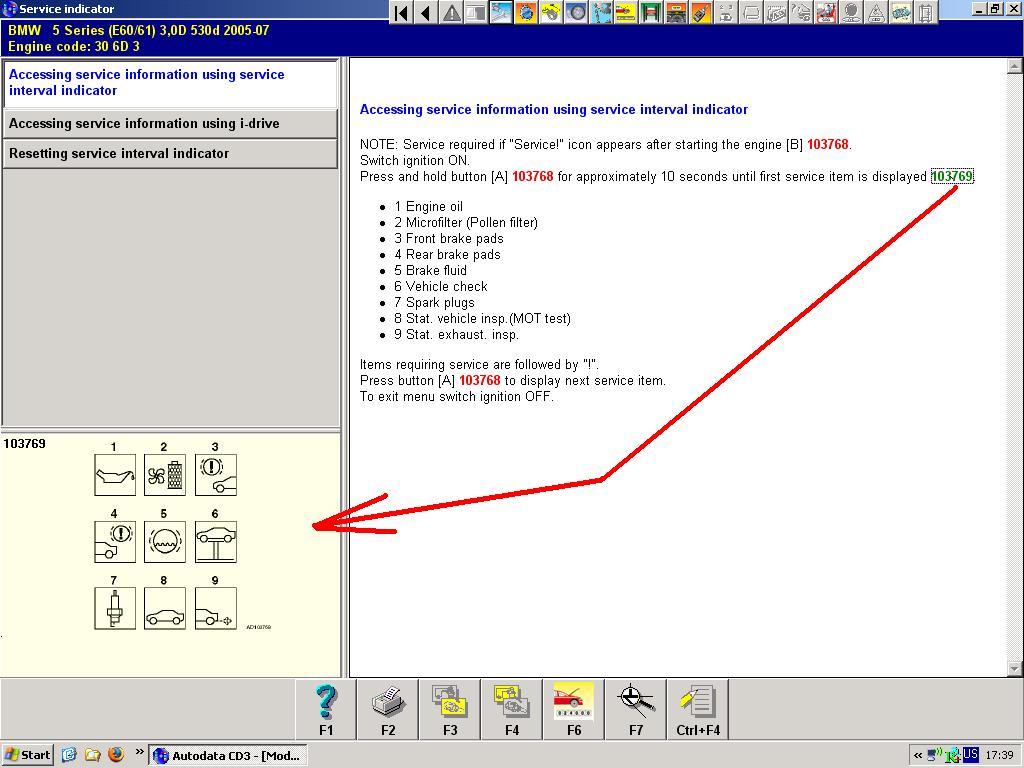Image resolution: width=1024 pixels, height=768 pixels.
Task: Jump to first page with the skip-to-start arrow
Action: pos(402,12)
